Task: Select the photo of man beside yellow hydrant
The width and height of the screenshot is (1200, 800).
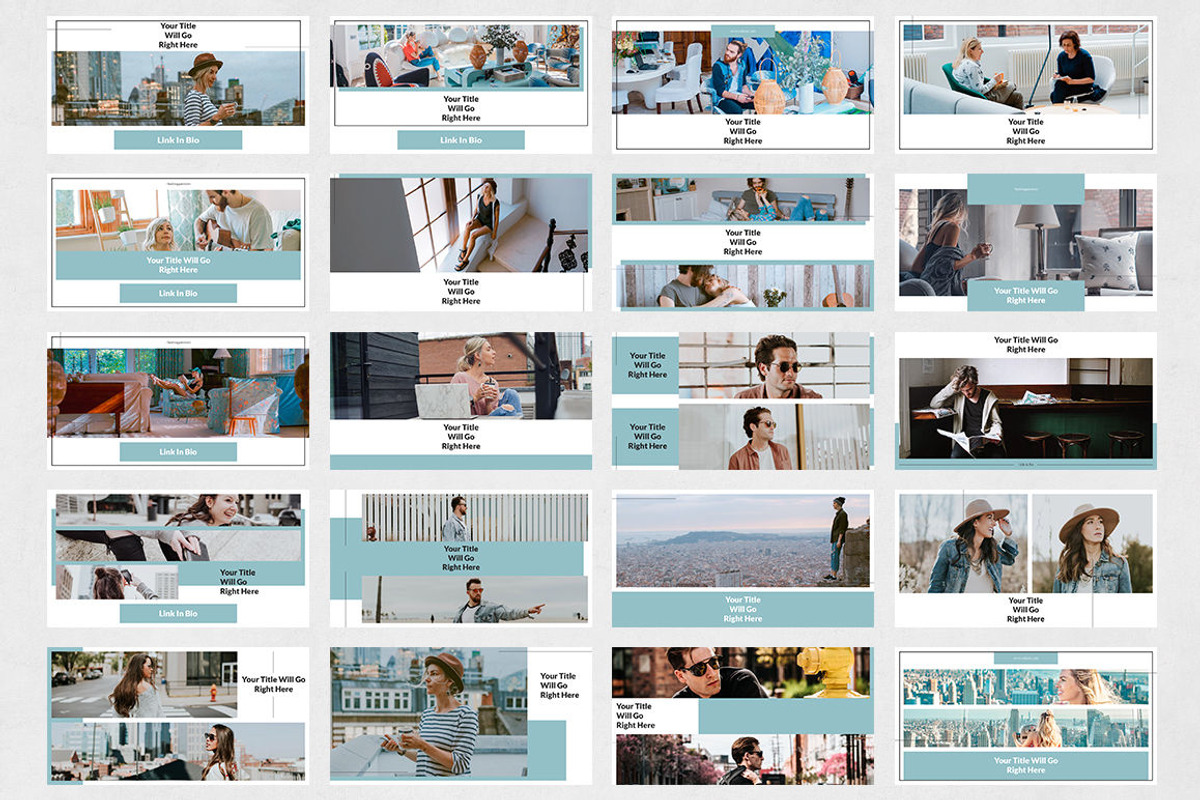Action: (x=741, y=672)
